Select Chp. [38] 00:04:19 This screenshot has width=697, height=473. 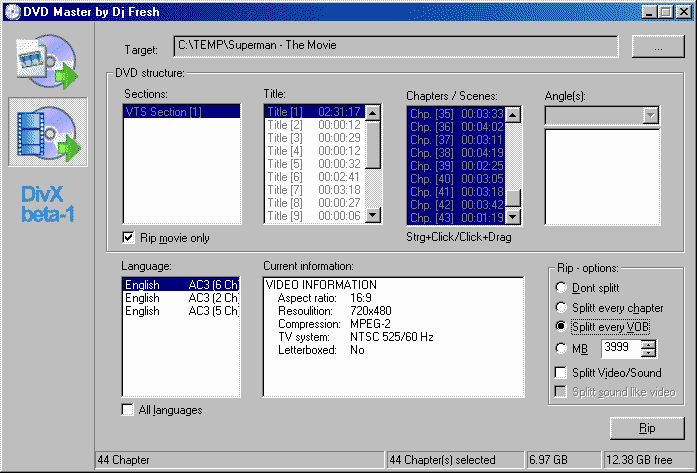pos(456,153)
